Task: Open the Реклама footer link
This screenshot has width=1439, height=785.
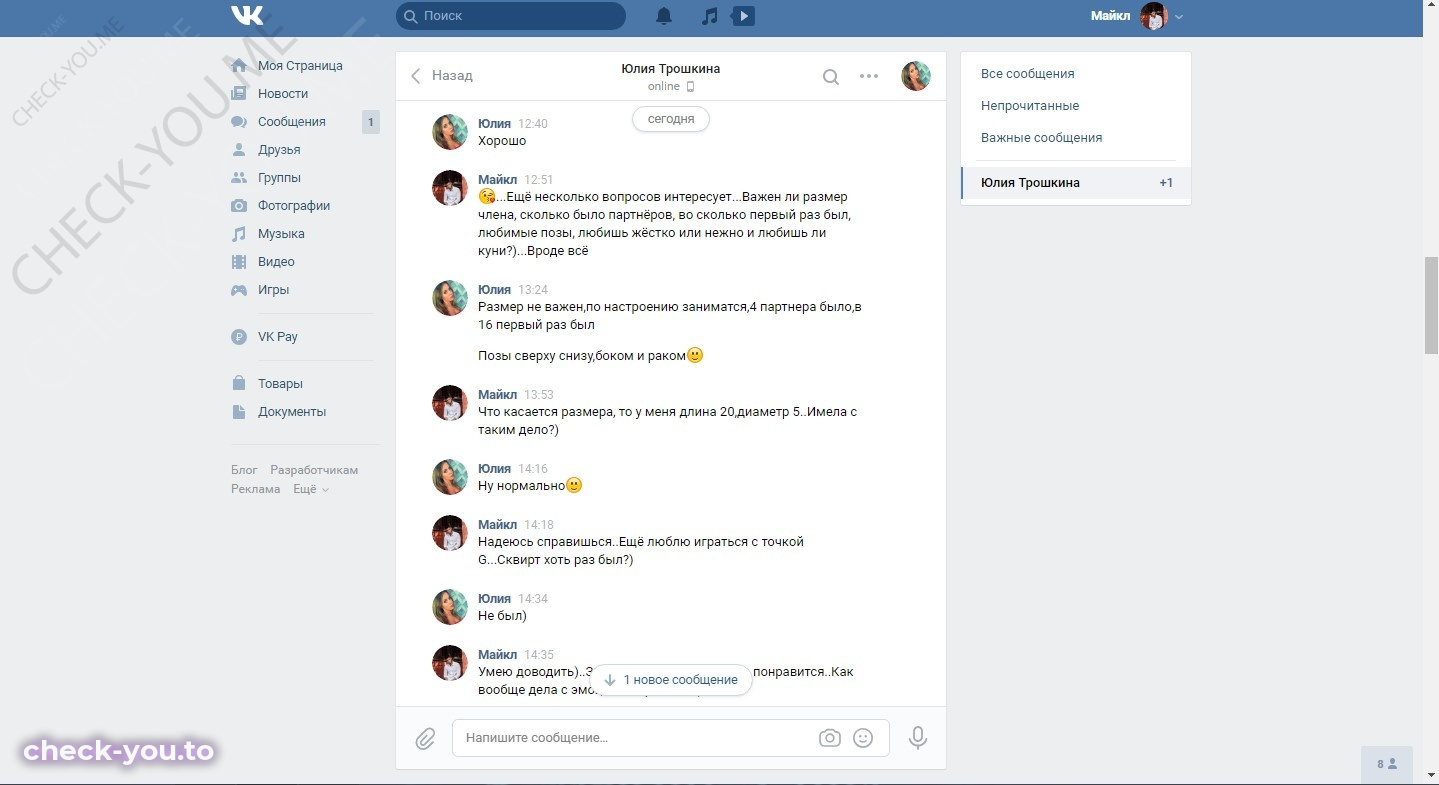Action: [255, 489]
